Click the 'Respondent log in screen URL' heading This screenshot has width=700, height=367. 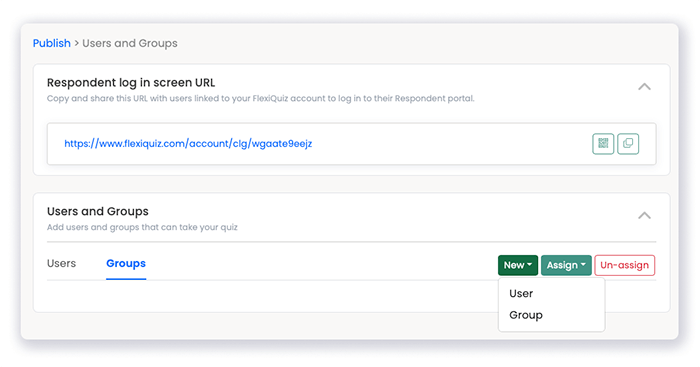131,83
